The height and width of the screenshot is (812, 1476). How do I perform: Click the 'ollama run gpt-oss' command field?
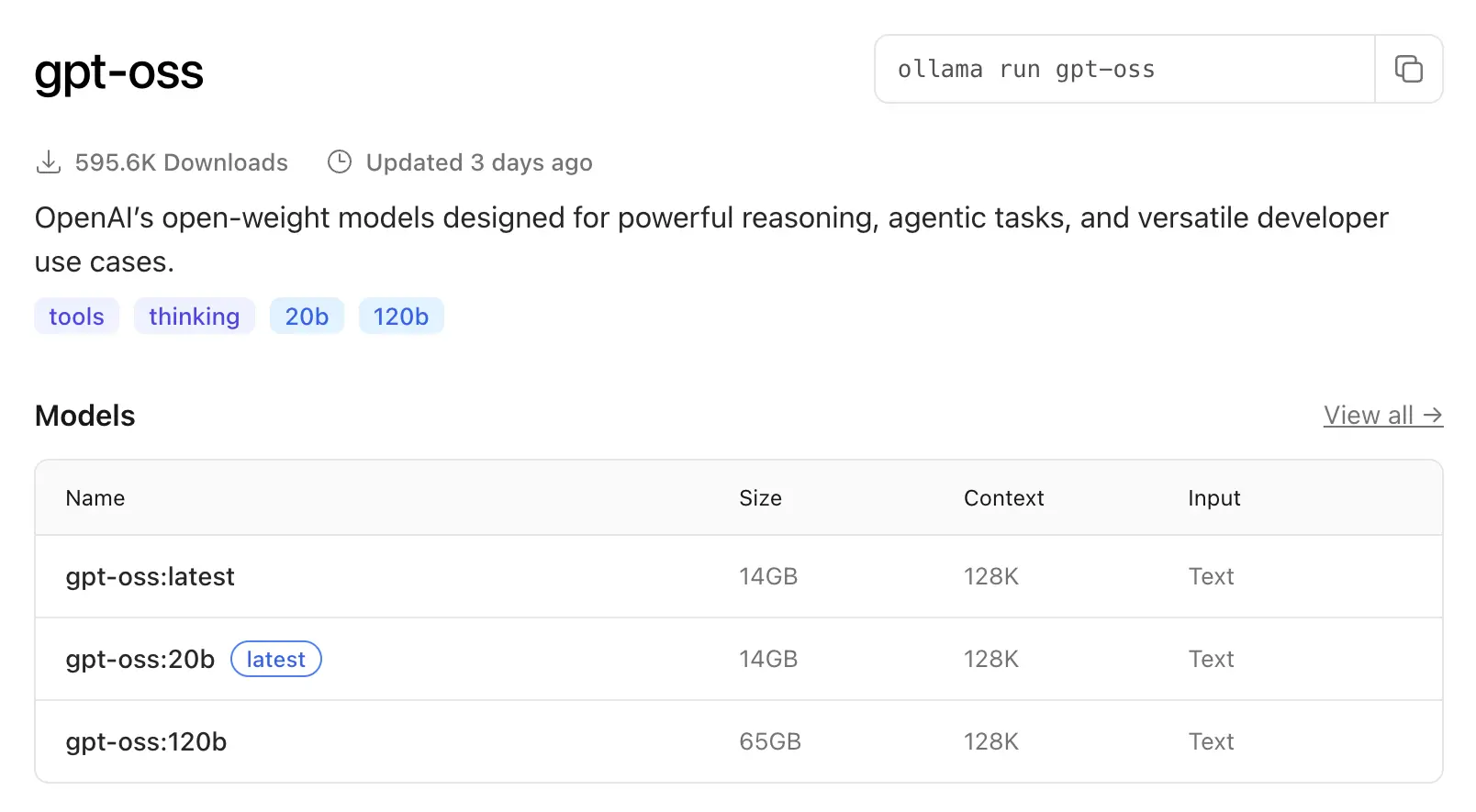[1124, 69]
